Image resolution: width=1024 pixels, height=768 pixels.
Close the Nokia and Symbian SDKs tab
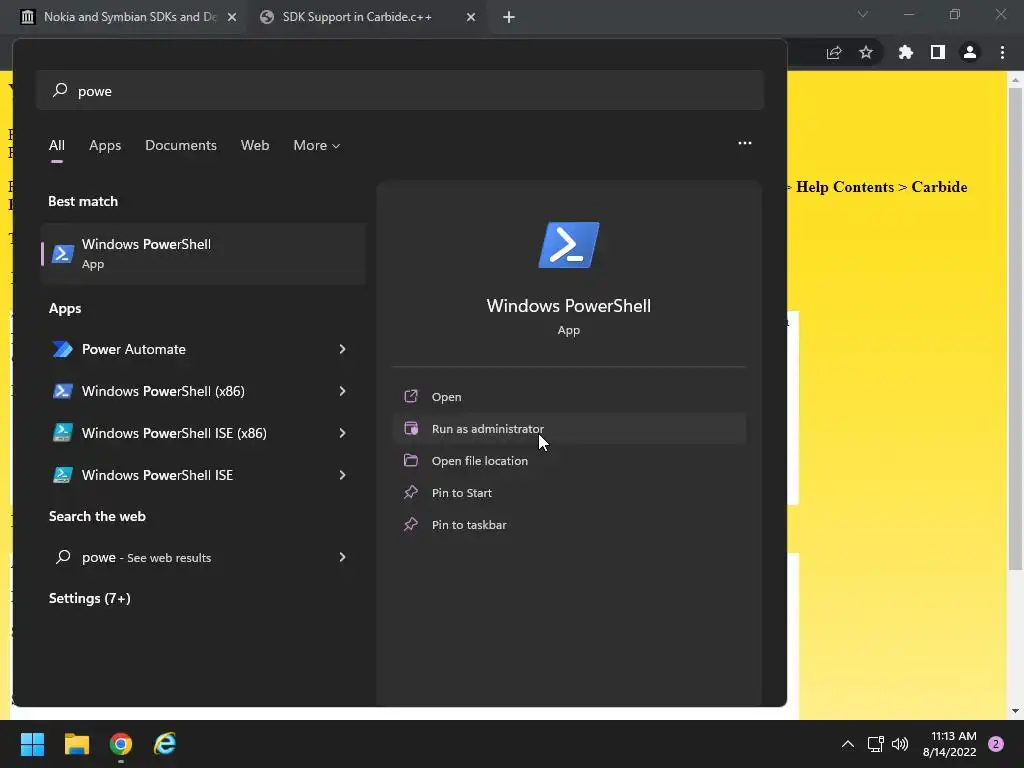coord(232,17)
